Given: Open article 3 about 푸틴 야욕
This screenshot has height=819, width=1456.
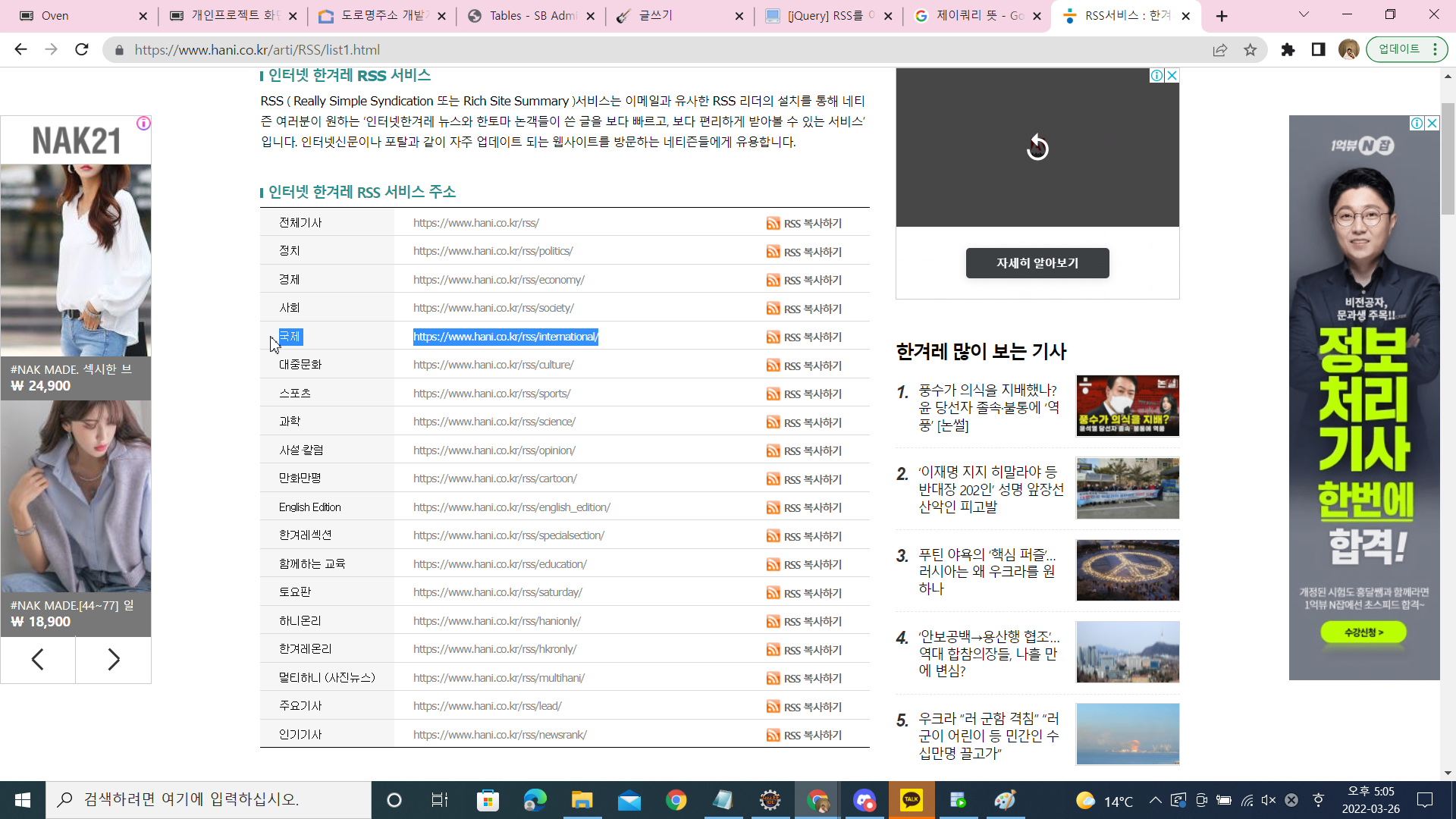Looking at the screenshot, I should point(987,571).
